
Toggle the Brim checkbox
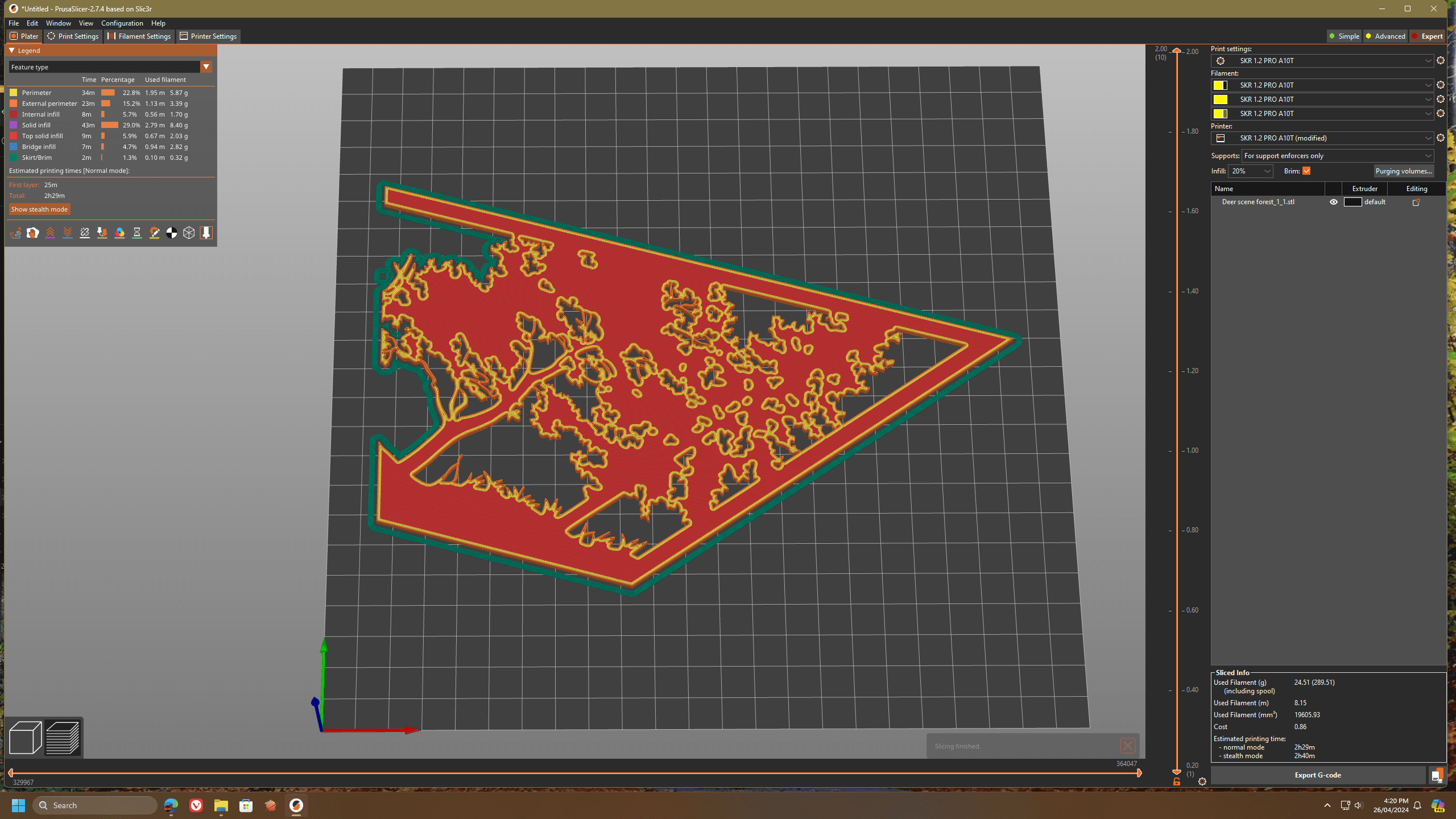[1306, 171]
